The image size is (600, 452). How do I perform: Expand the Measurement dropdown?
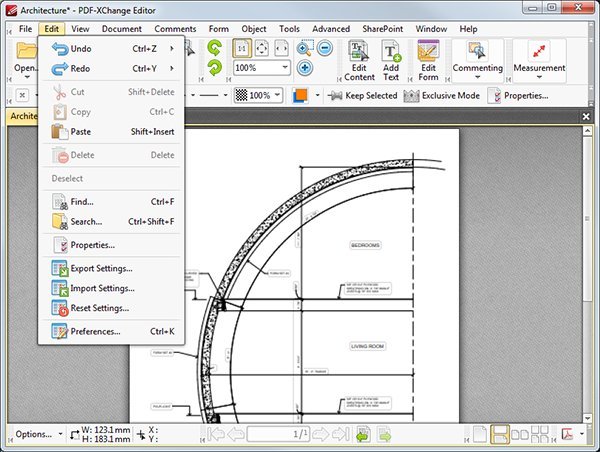(x=539, y=77)
